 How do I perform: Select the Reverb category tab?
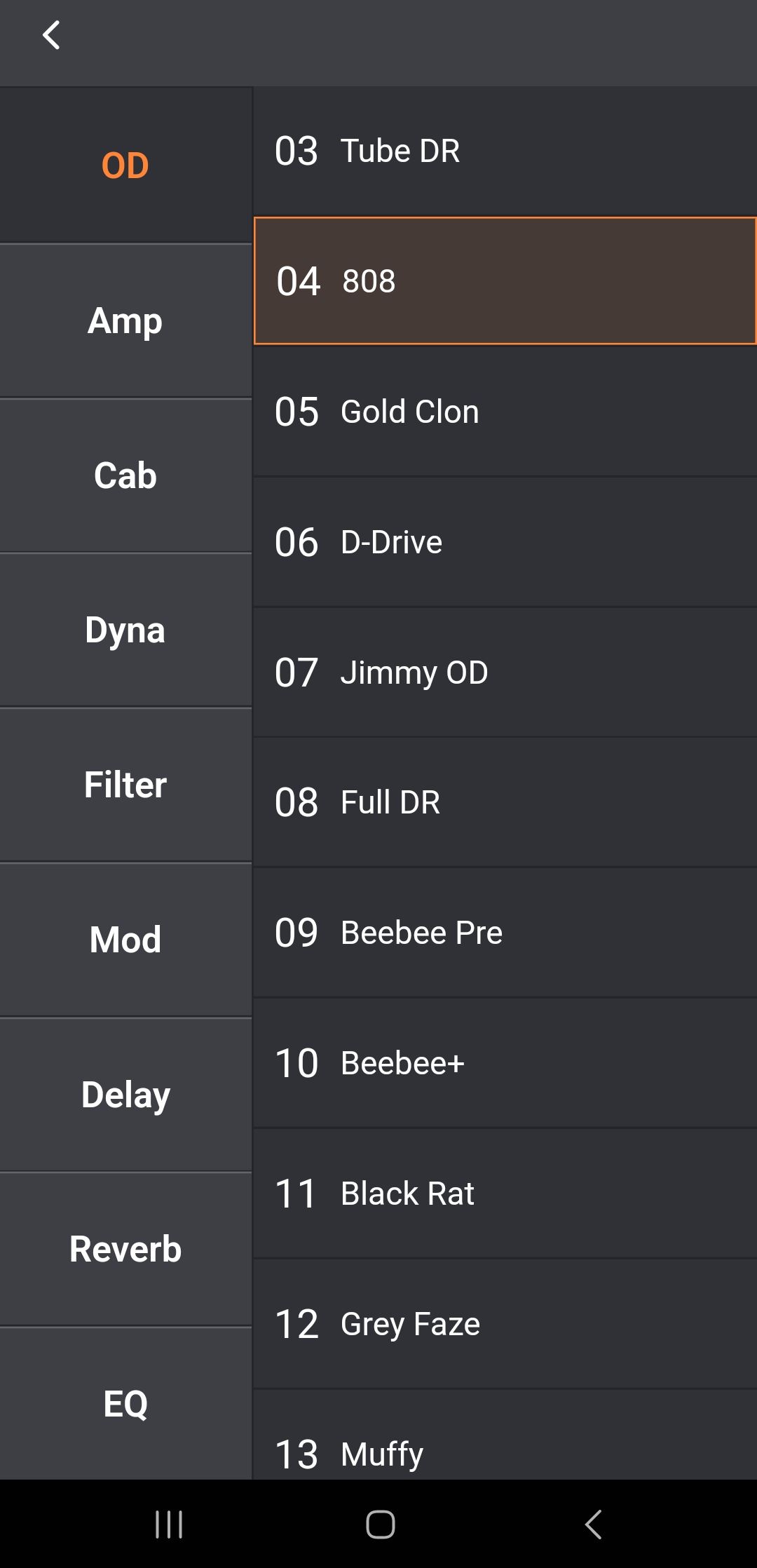pos(125,1249)
